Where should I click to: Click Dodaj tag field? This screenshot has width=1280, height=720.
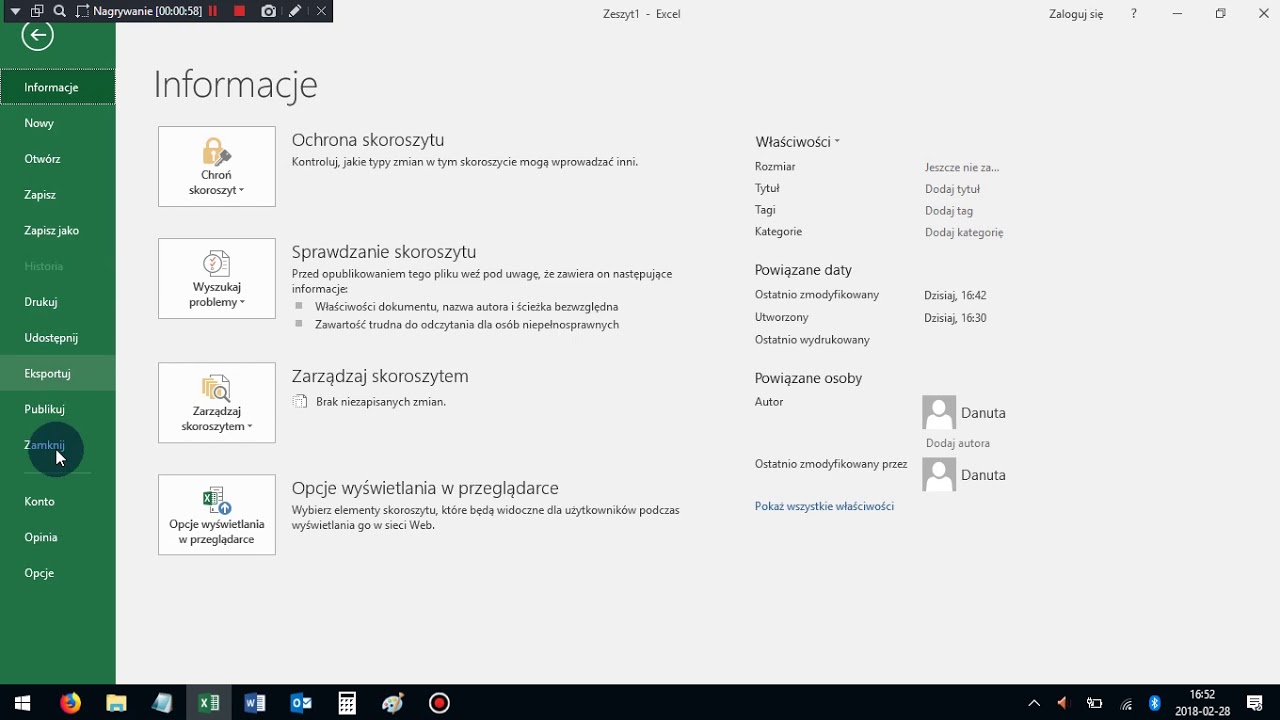click(x=949, y=211)
